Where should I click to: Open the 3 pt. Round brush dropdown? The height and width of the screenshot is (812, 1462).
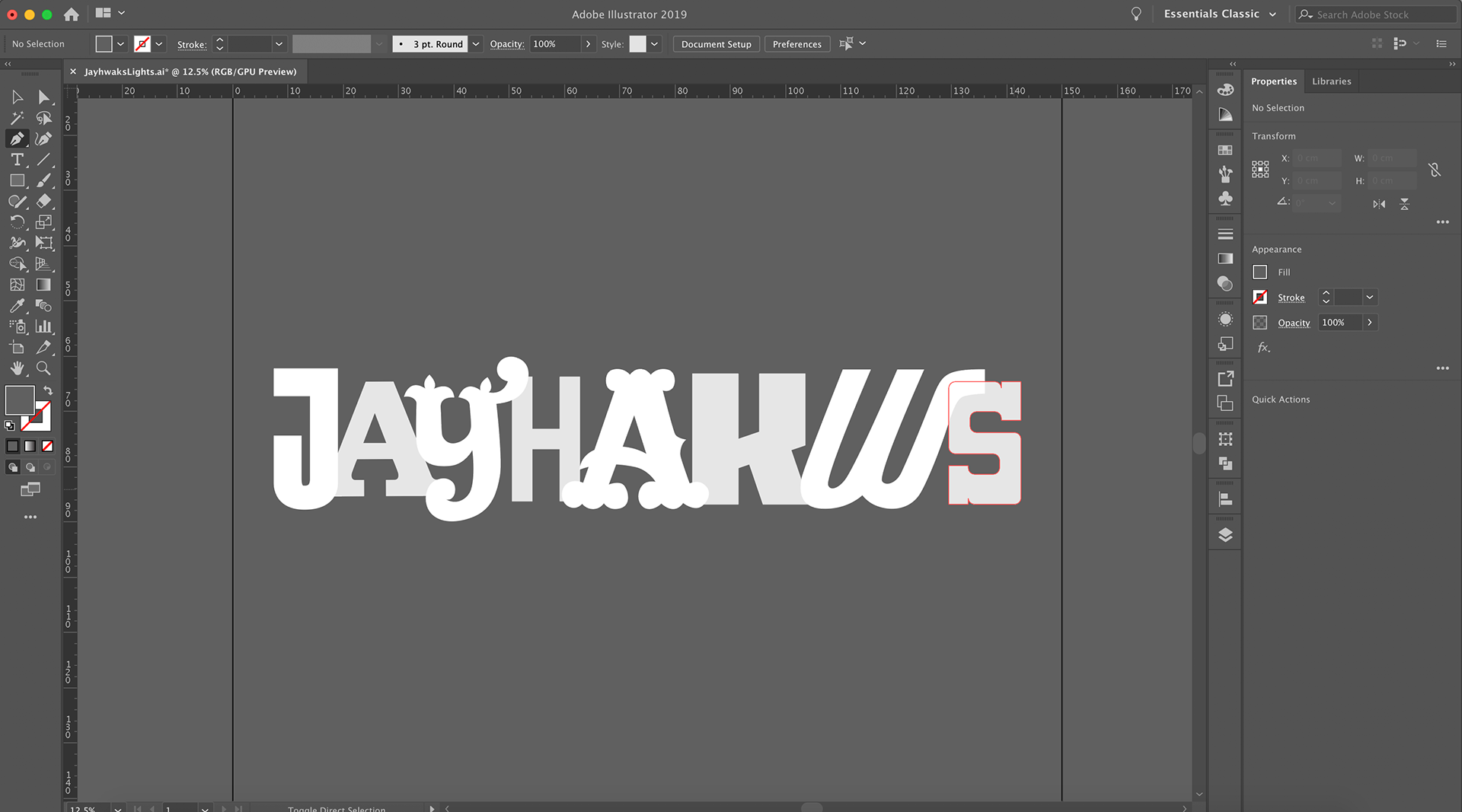tap(476, 44)
